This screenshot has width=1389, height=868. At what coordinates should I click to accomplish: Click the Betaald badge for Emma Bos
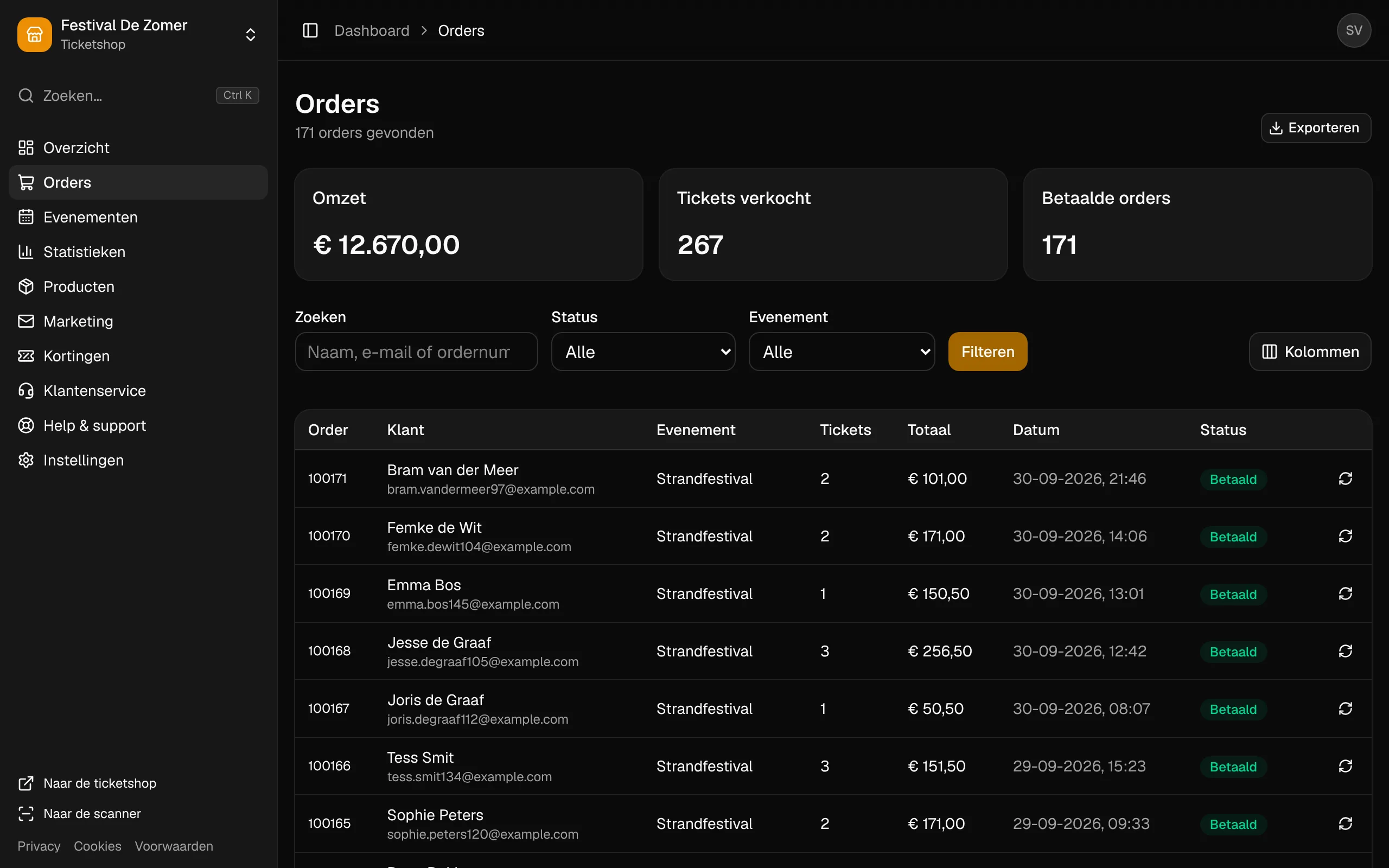[1233, 594]
